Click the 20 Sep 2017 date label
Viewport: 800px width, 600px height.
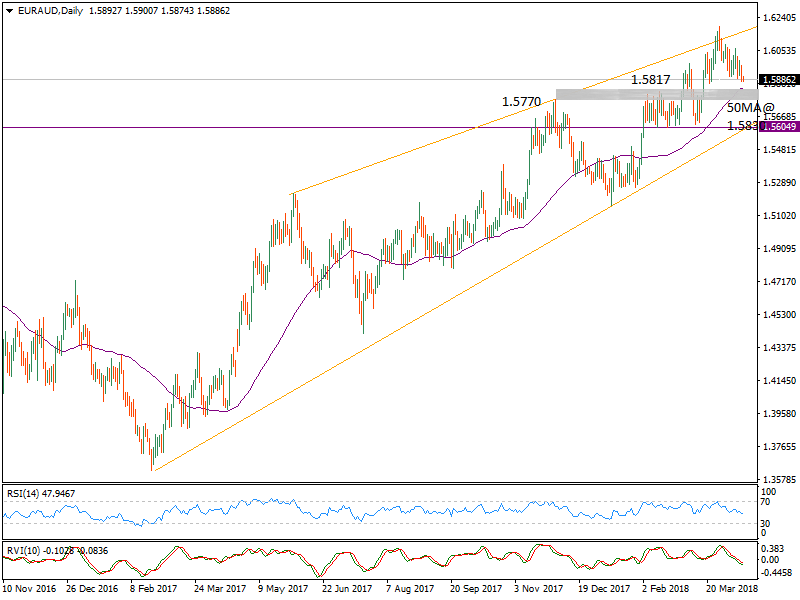point(476,588)
